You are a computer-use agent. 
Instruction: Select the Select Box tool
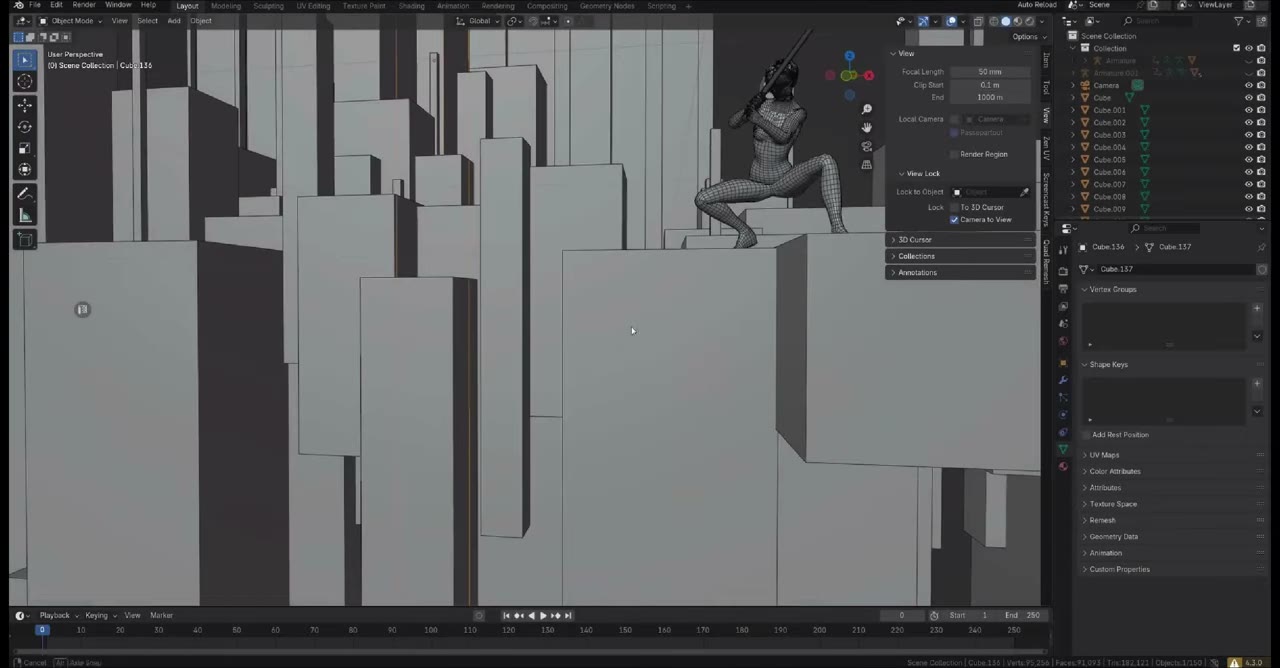(x=25, y=60)
